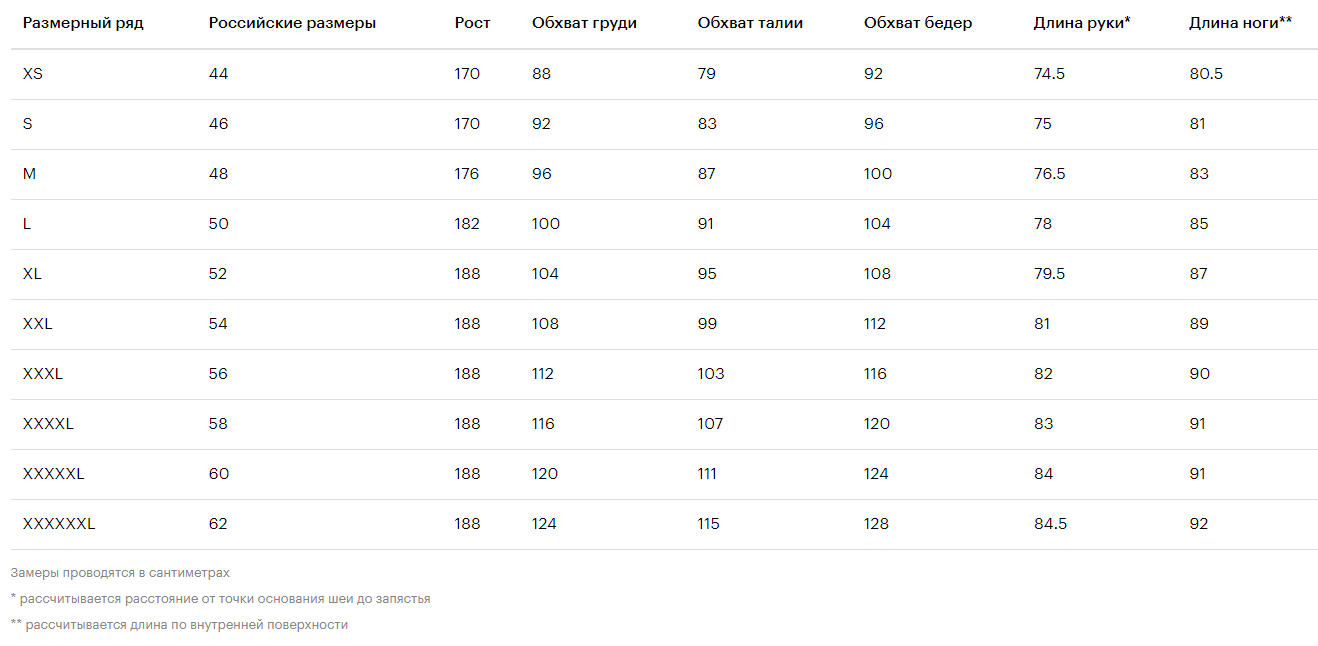Screen dimensions: 1318x646
Task: Click the 'Замеры проводятся в сантиметрах' note
Action: 120,573
